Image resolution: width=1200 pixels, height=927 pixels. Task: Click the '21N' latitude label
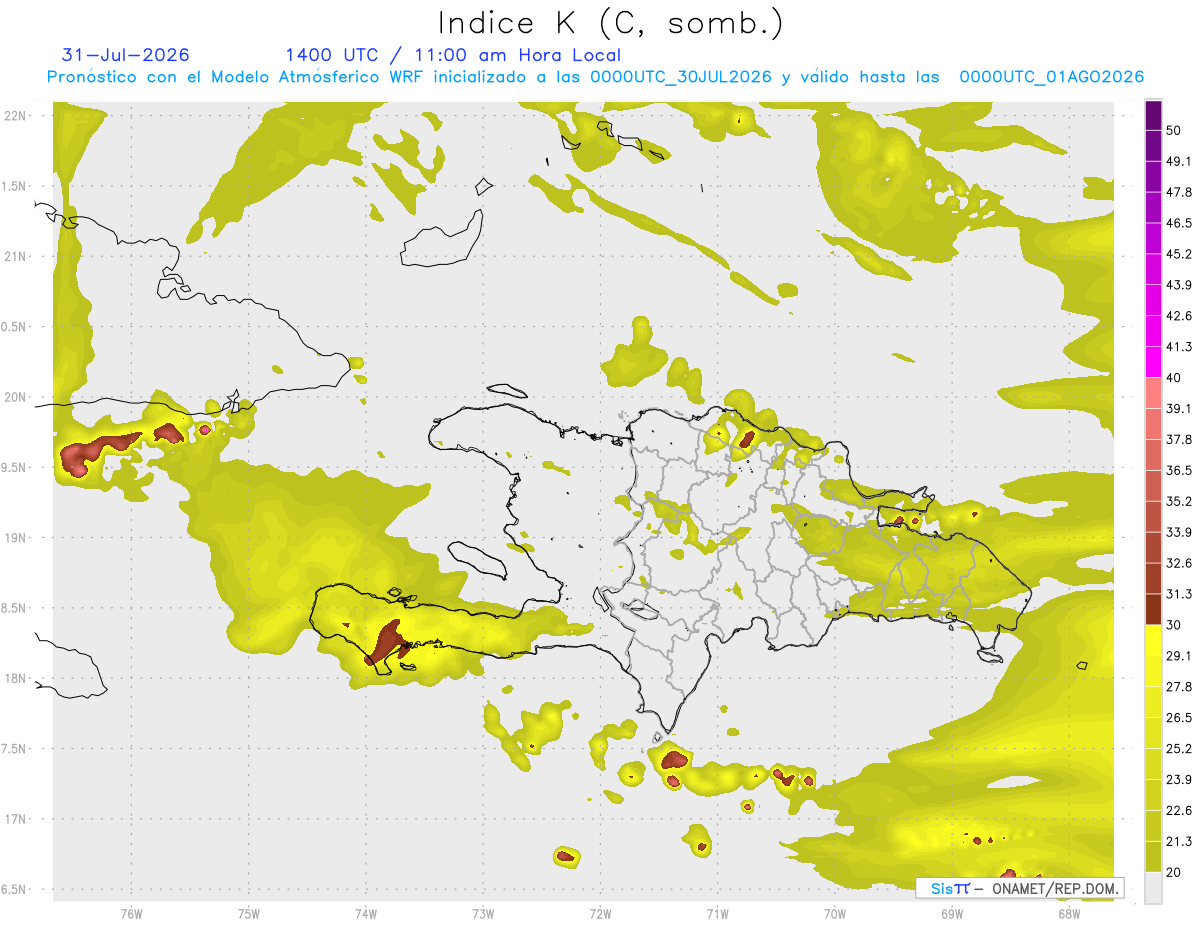pos(16,256)
